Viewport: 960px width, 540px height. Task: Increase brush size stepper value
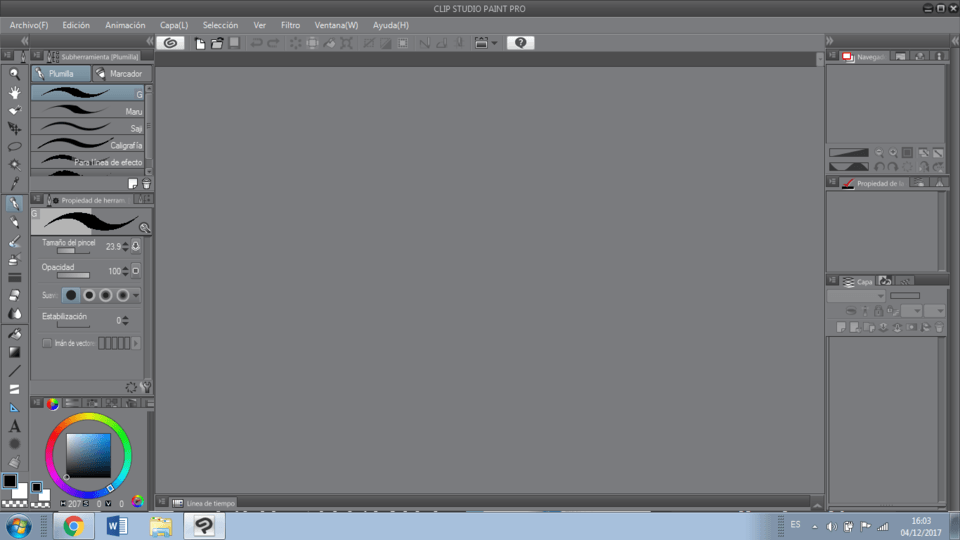(x=126, y=244)
